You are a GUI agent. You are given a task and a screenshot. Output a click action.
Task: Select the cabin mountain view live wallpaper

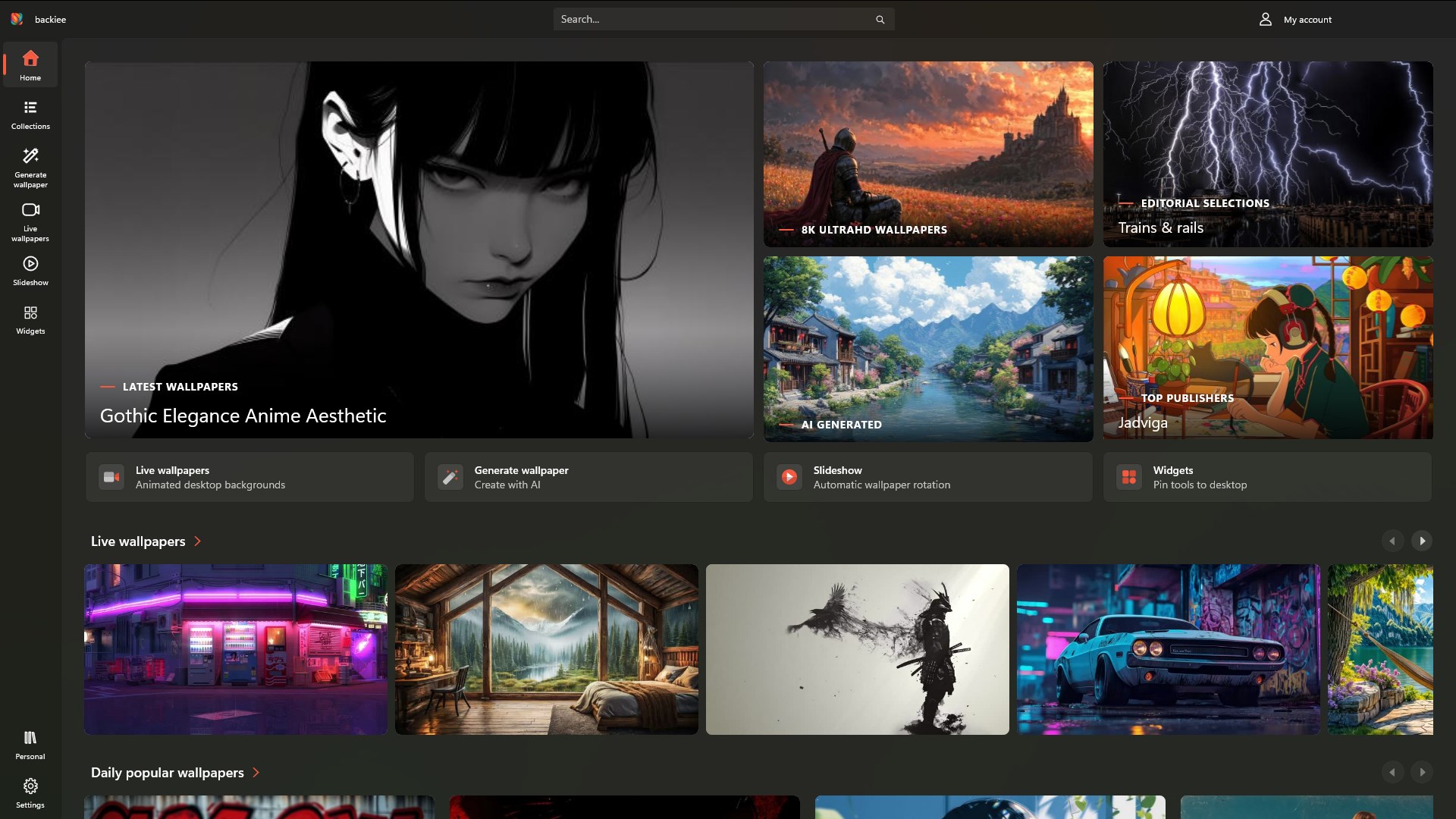(x=547, y=649)
